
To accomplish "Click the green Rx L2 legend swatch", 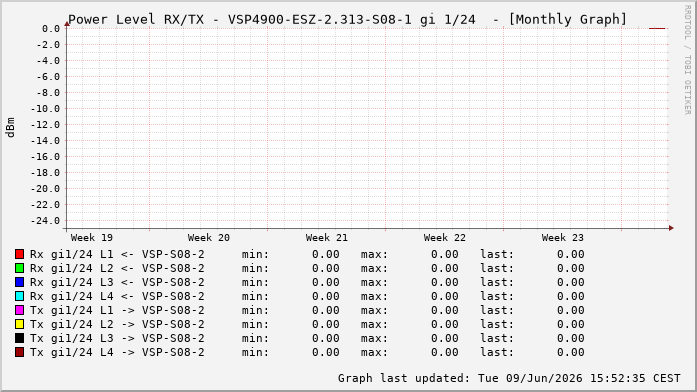I will tap(19, 268).
